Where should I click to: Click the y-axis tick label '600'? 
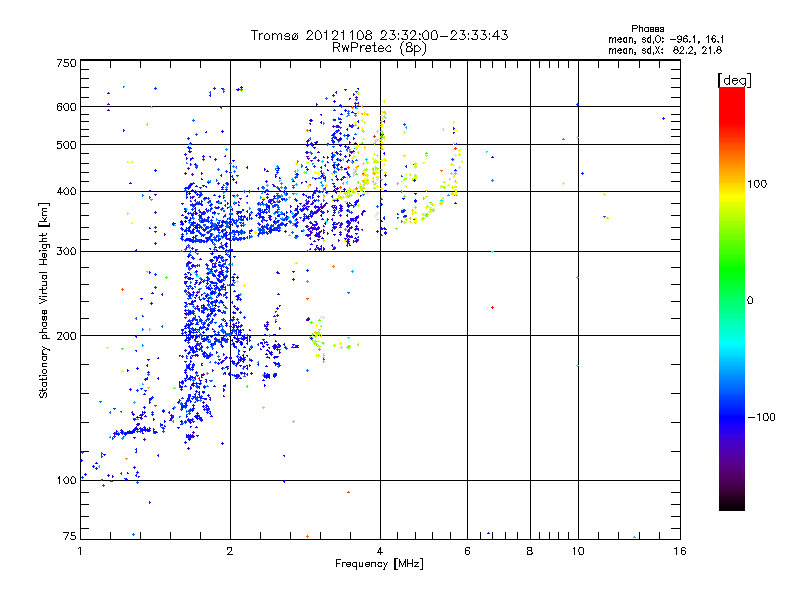click(x=67, y=107)
